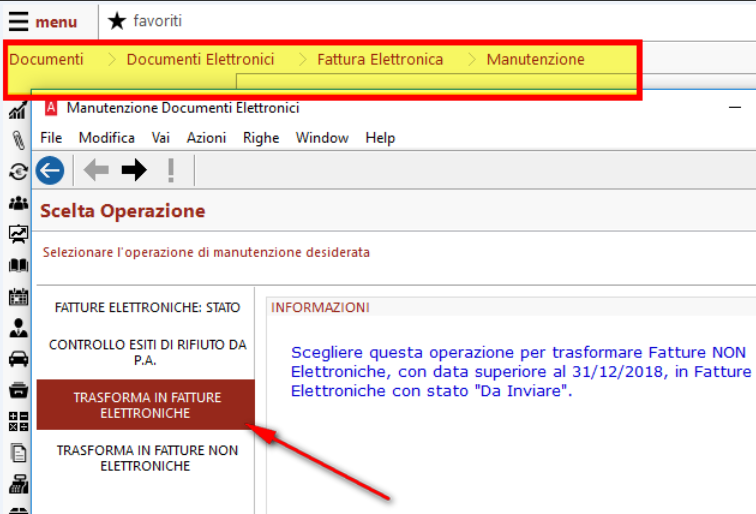Screen dimensions: 756x514
Task: Open the Window menu
Action: (322, 138)
